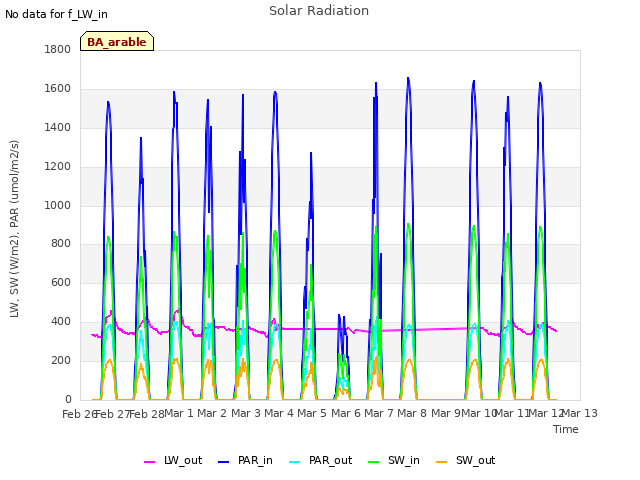Click the Mar 1 x-axis label
Viewport: 640px width, 480px height.
click(x=179, y=413)
